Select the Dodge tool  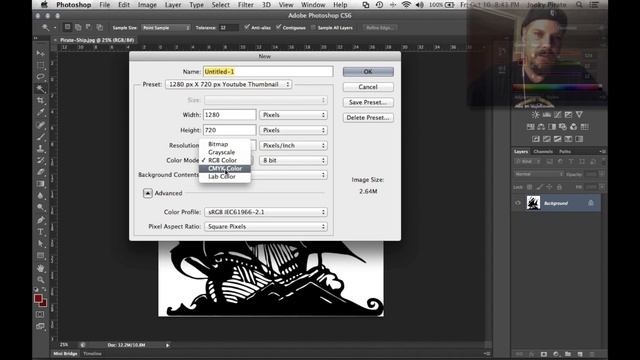[x=40, y=208]
